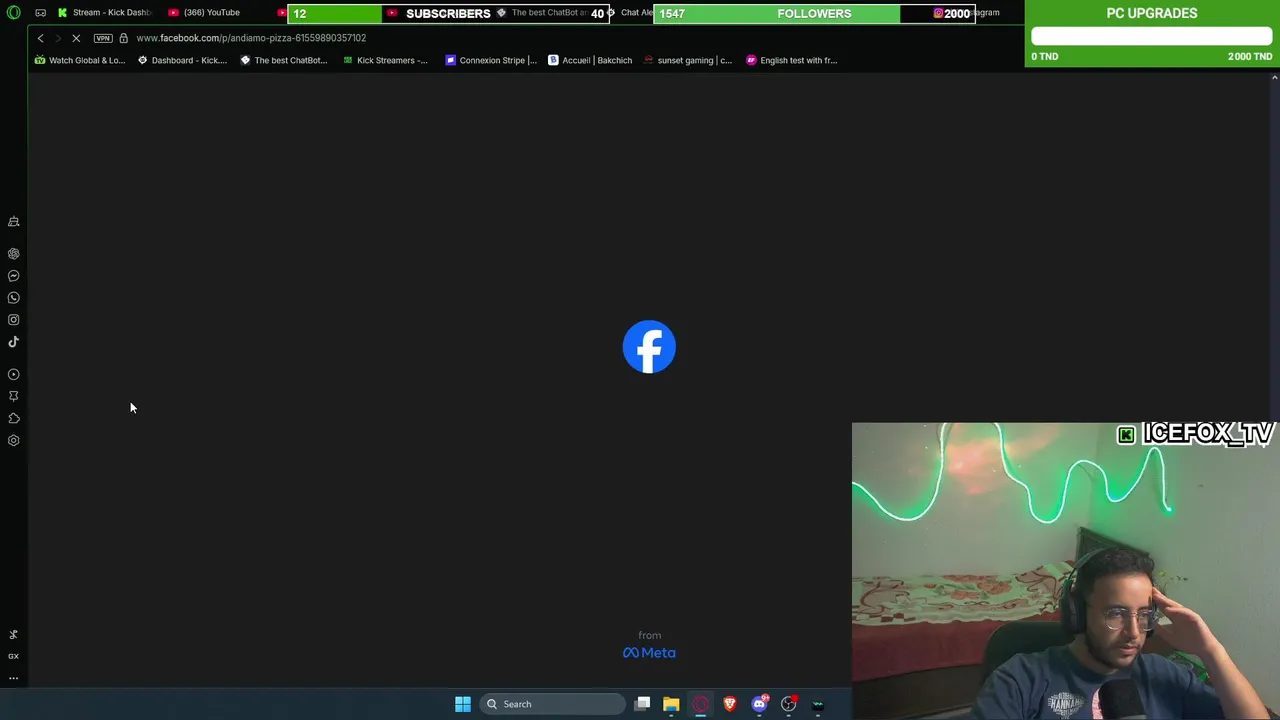Screen dimensions: 1280x720
Task: Click the taskbar Search box
Action: click(552, 704)
